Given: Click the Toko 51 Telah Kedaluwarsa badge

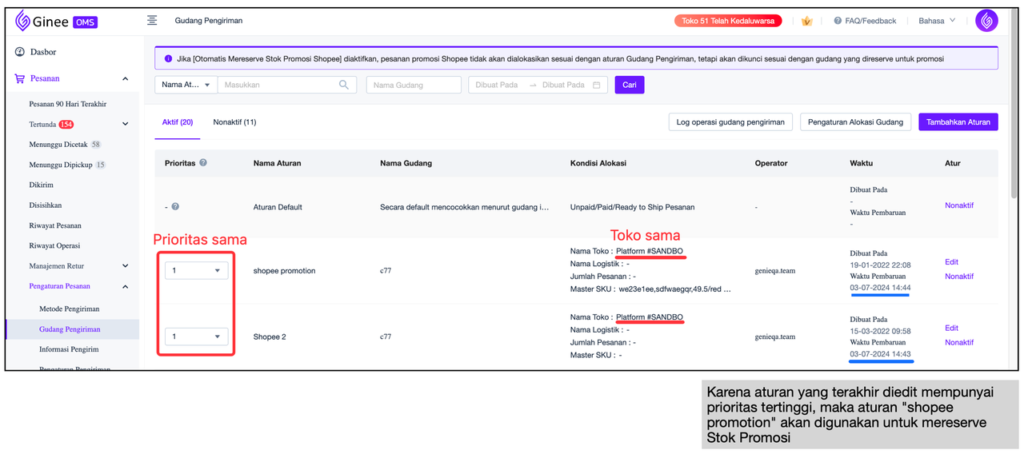Looking at the screenshot, I should click(x=728, y=21).
